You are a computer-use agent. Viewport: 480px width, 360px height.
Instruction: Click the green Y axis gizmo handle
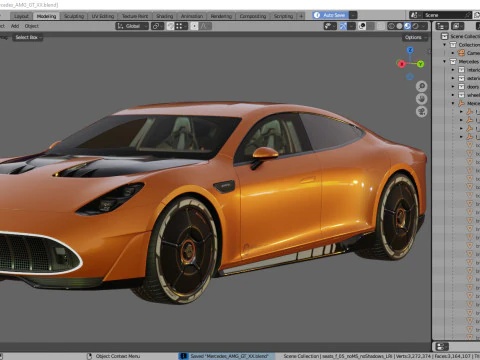pos(420,64)
